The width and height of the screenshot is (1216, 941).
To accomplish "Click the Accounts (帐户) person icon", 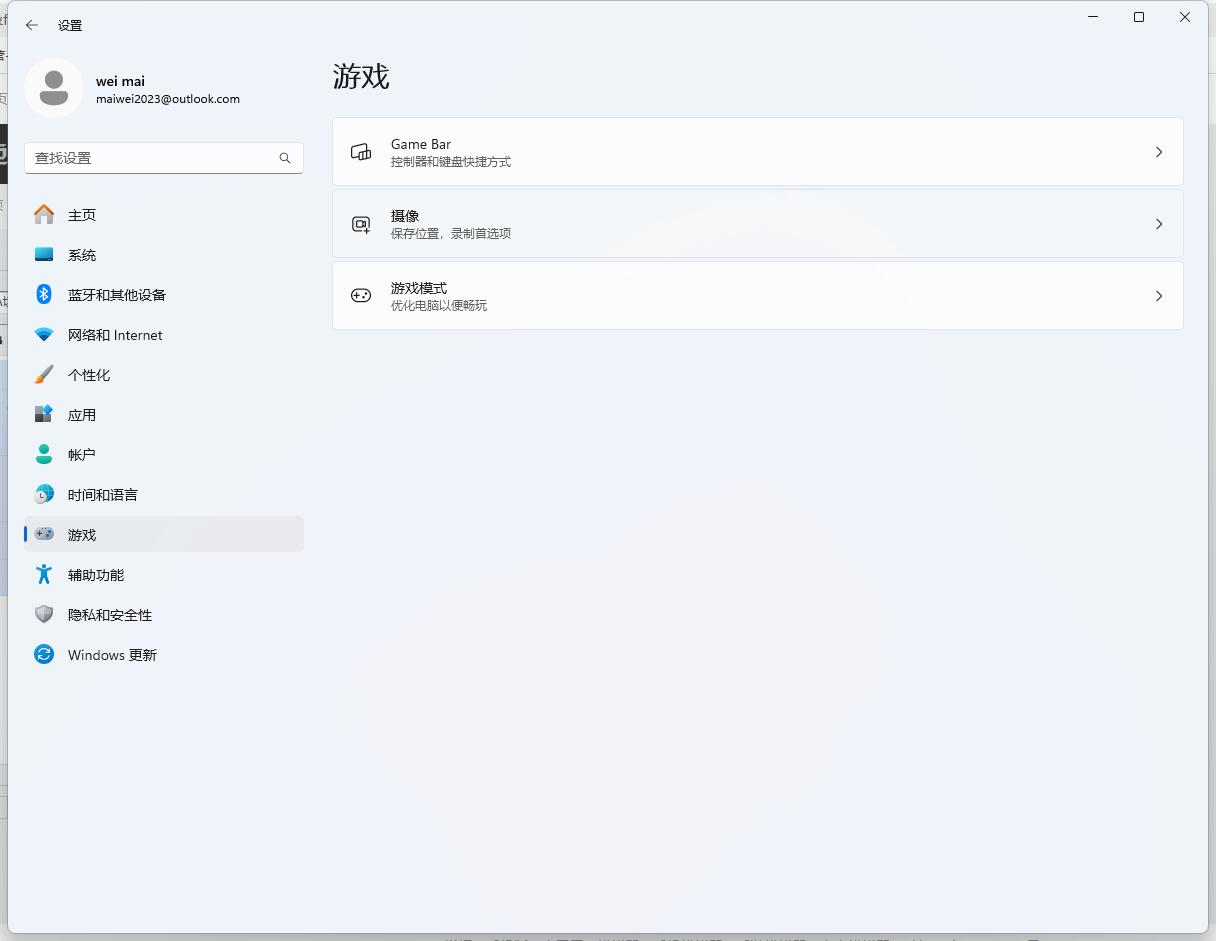I will click(44, 454).
